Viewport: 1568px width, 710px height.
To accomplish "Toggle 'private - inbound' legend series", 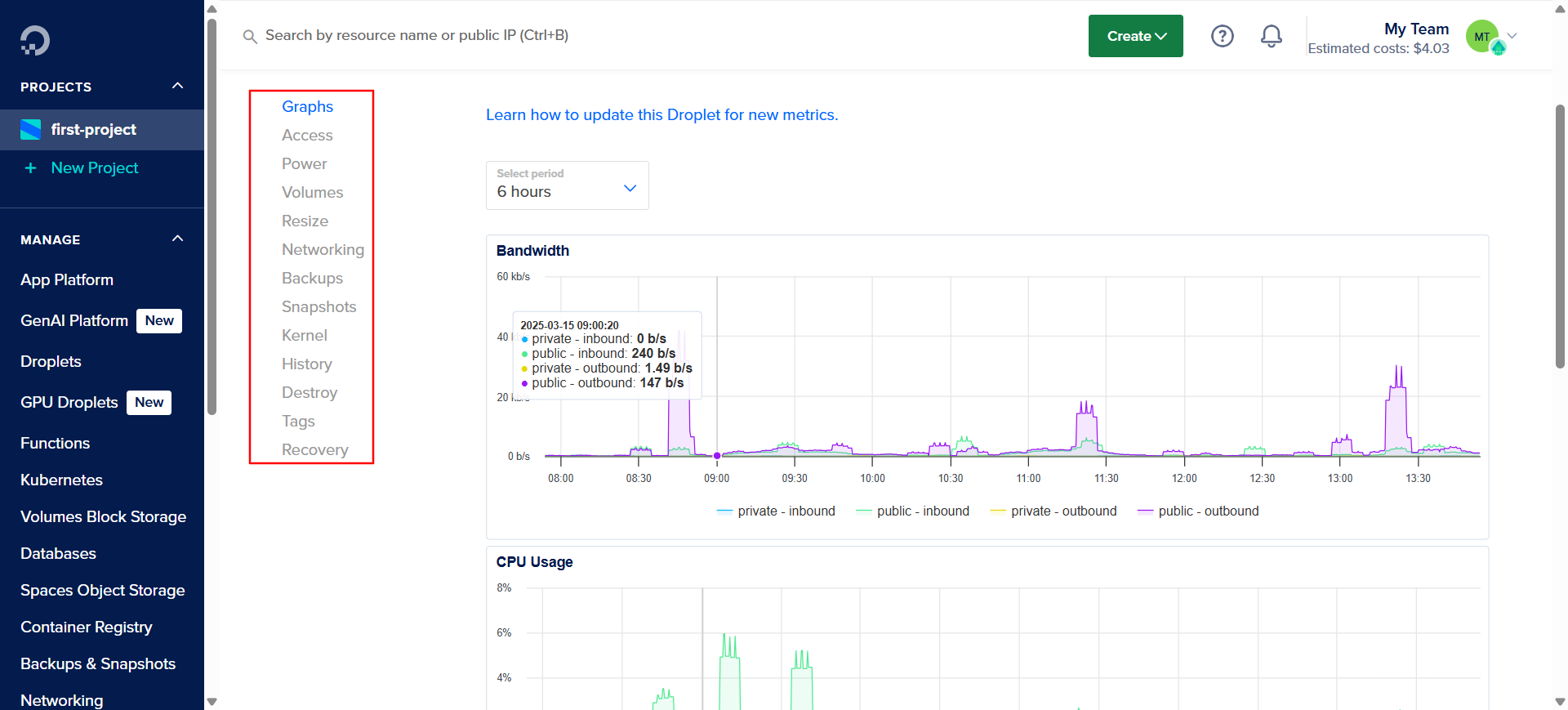I will (776, 511).
